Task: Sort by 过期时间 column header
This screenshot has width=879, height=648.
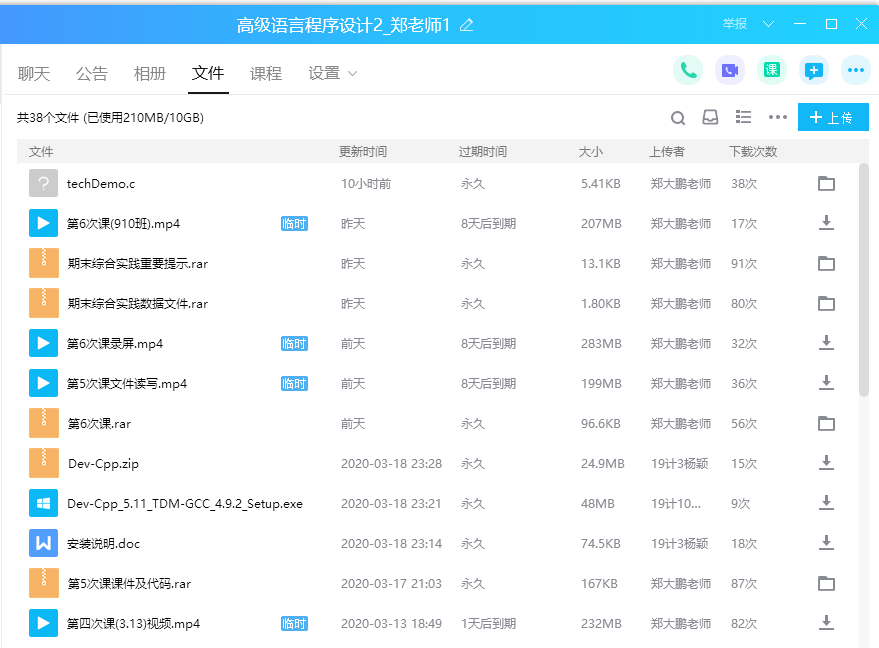Action: click(x=483, y=151)
